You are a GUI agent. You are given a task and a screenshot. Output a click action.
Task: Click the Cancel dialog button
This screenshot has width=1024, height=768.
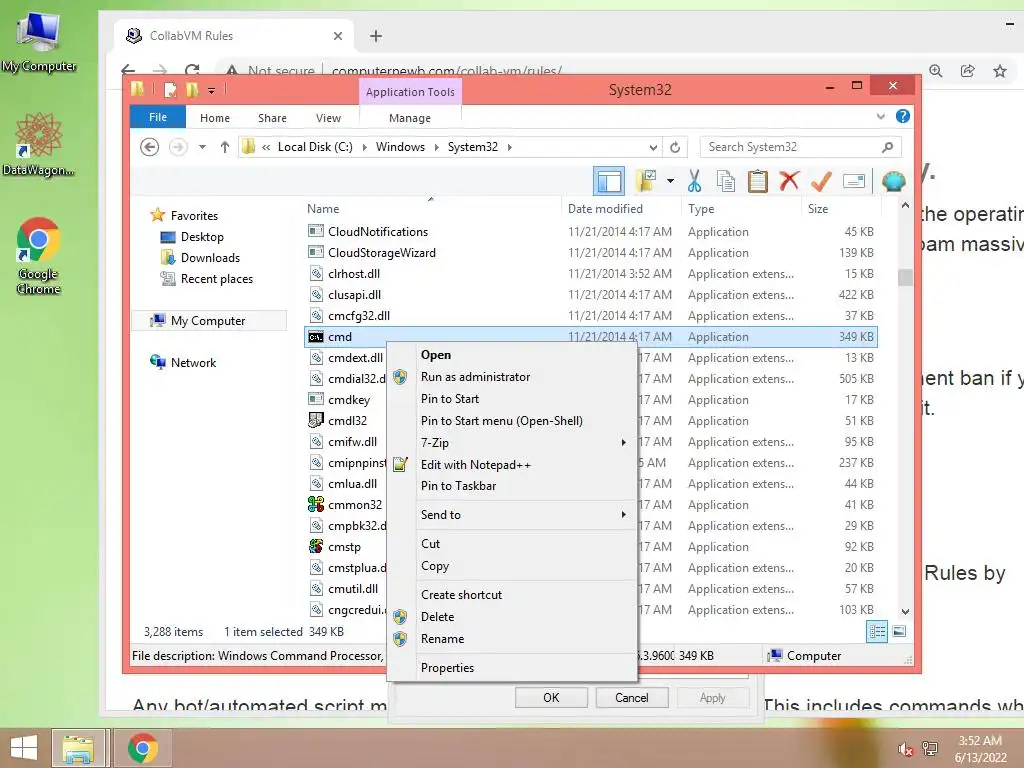click(632, 697)
